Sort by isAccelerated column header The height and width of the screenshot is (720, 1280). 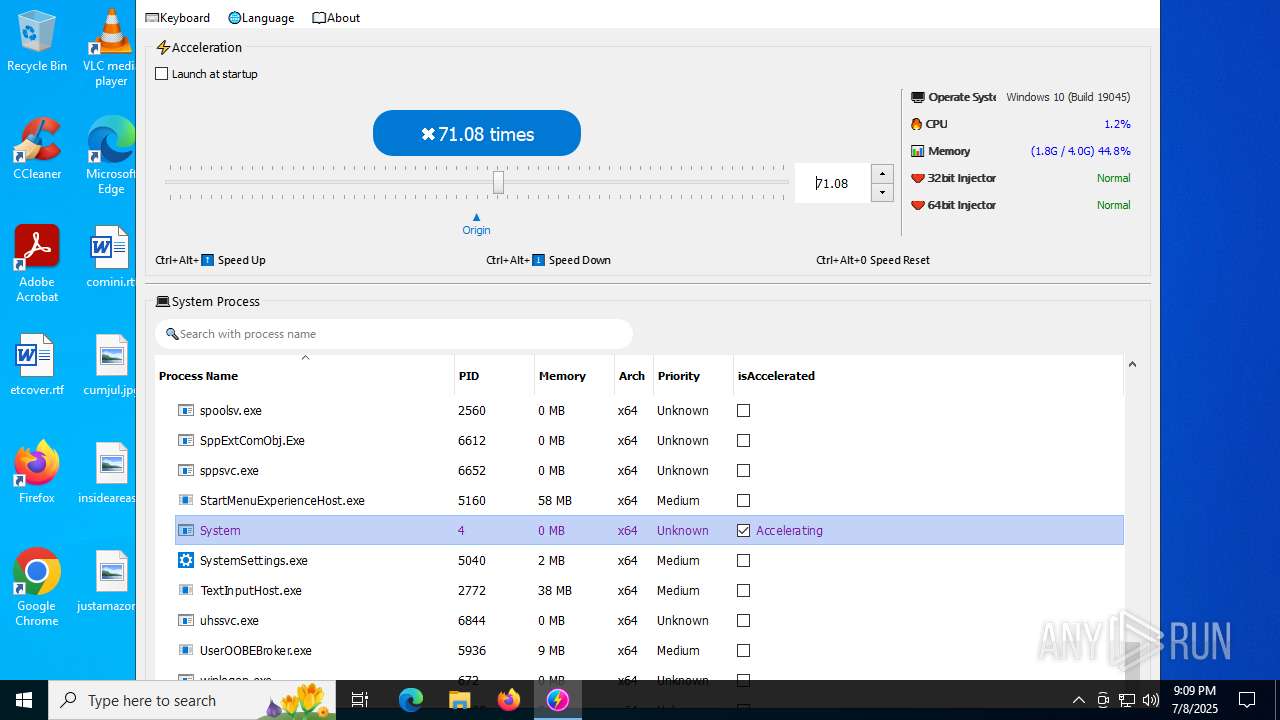928,376
